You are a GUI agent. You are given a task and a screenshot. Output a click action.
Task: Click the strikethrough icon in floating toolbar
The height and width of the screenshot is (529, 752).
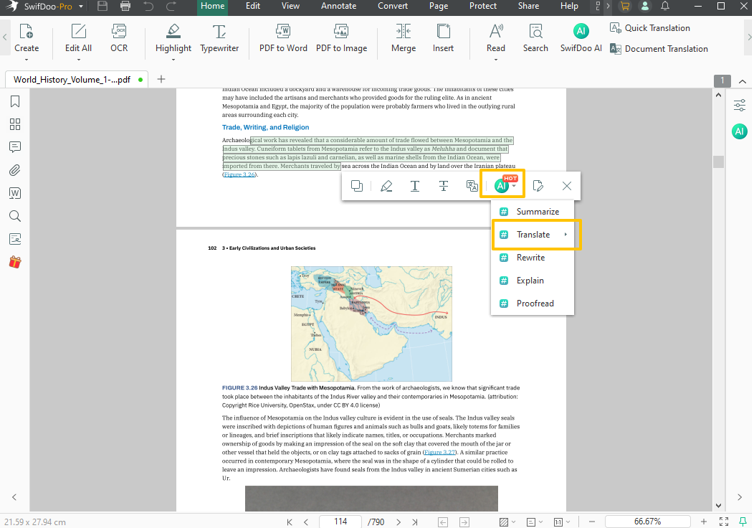(443, 186)
